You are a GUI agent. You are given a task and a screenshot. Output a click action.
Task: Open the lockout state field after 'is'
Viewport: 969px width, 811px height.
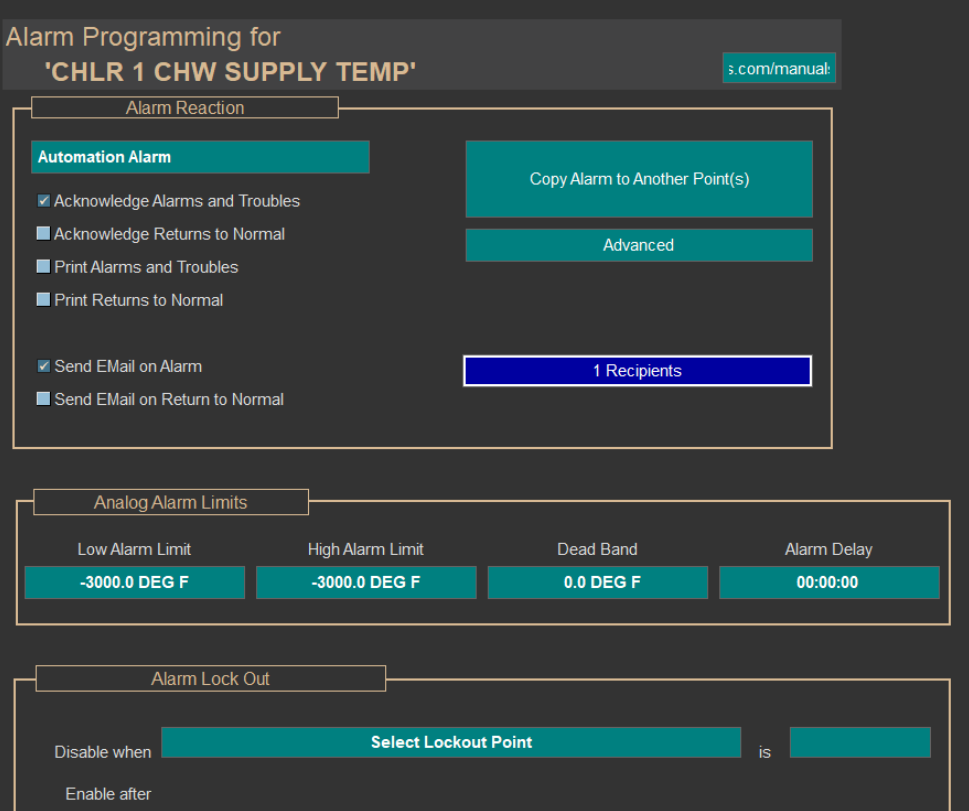tap(859, 742)
